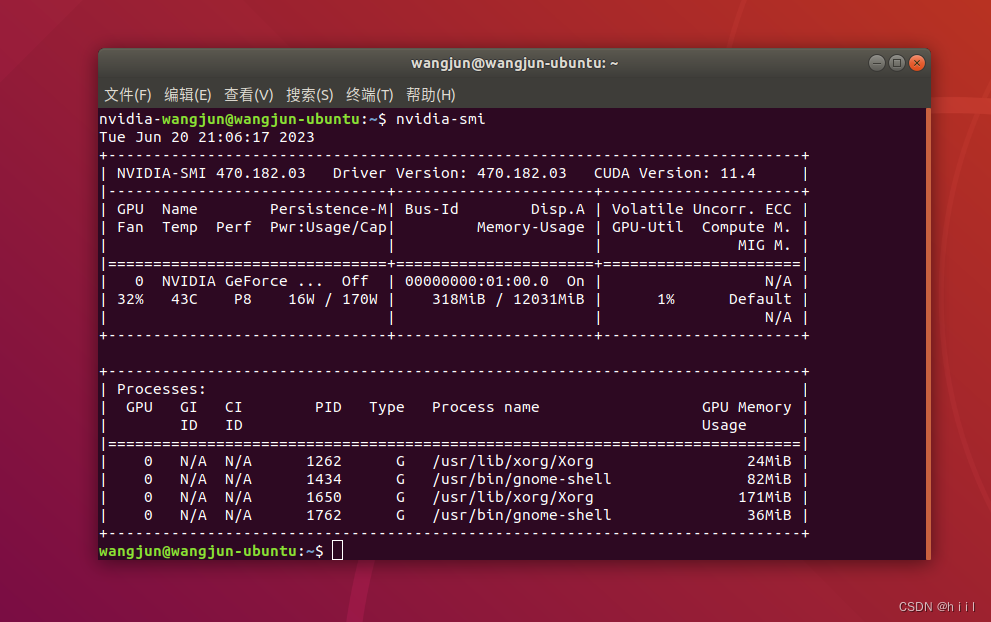Click the NVIDIA GeForce ... GPU name
The height and width of the screenshot is (622, 991).
[x=242, y=281]
